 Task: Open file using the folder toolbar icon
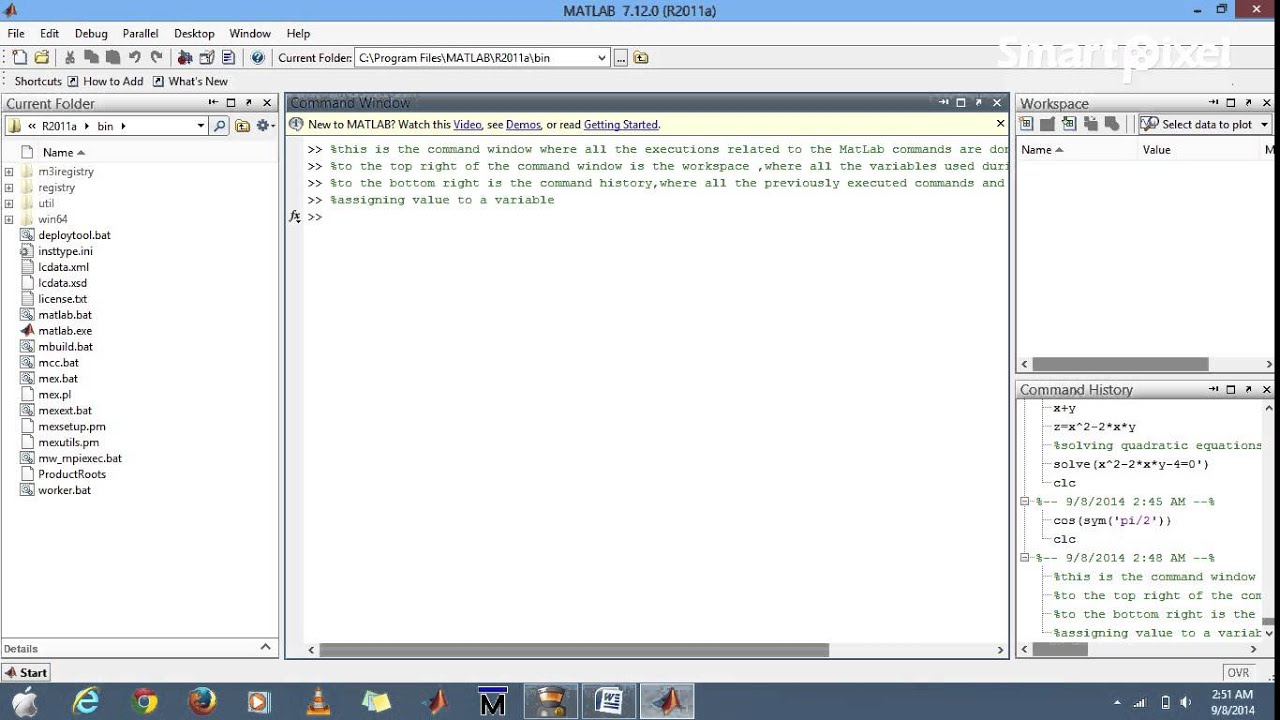42,58
